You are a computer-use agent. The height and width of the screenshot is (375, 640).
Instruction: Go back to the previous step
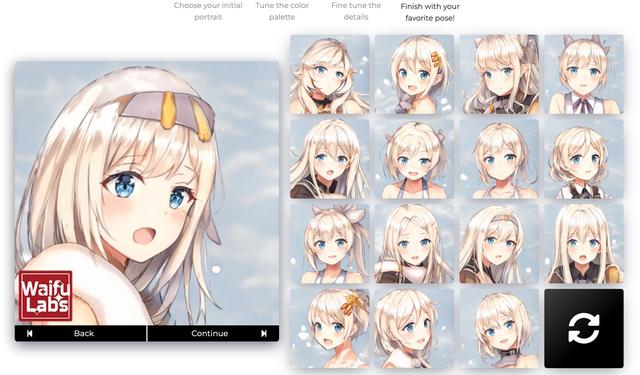(80, 333)
